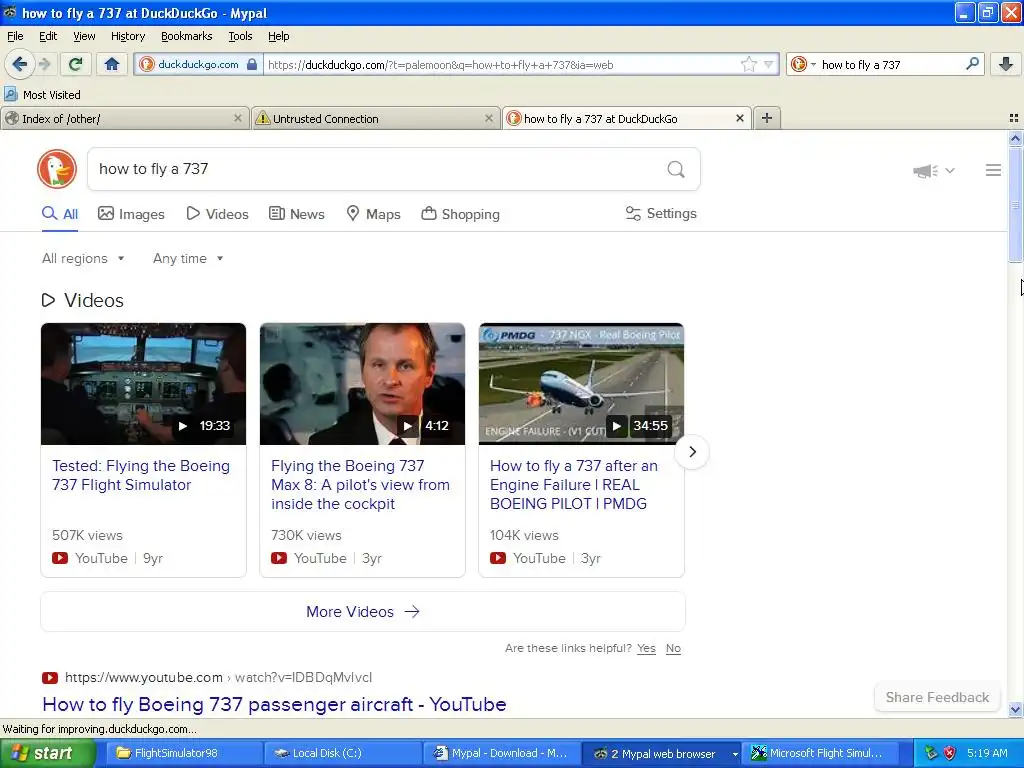
Task: Open the Home page icon
Action: pyautogui.click(x=112, y=64)
